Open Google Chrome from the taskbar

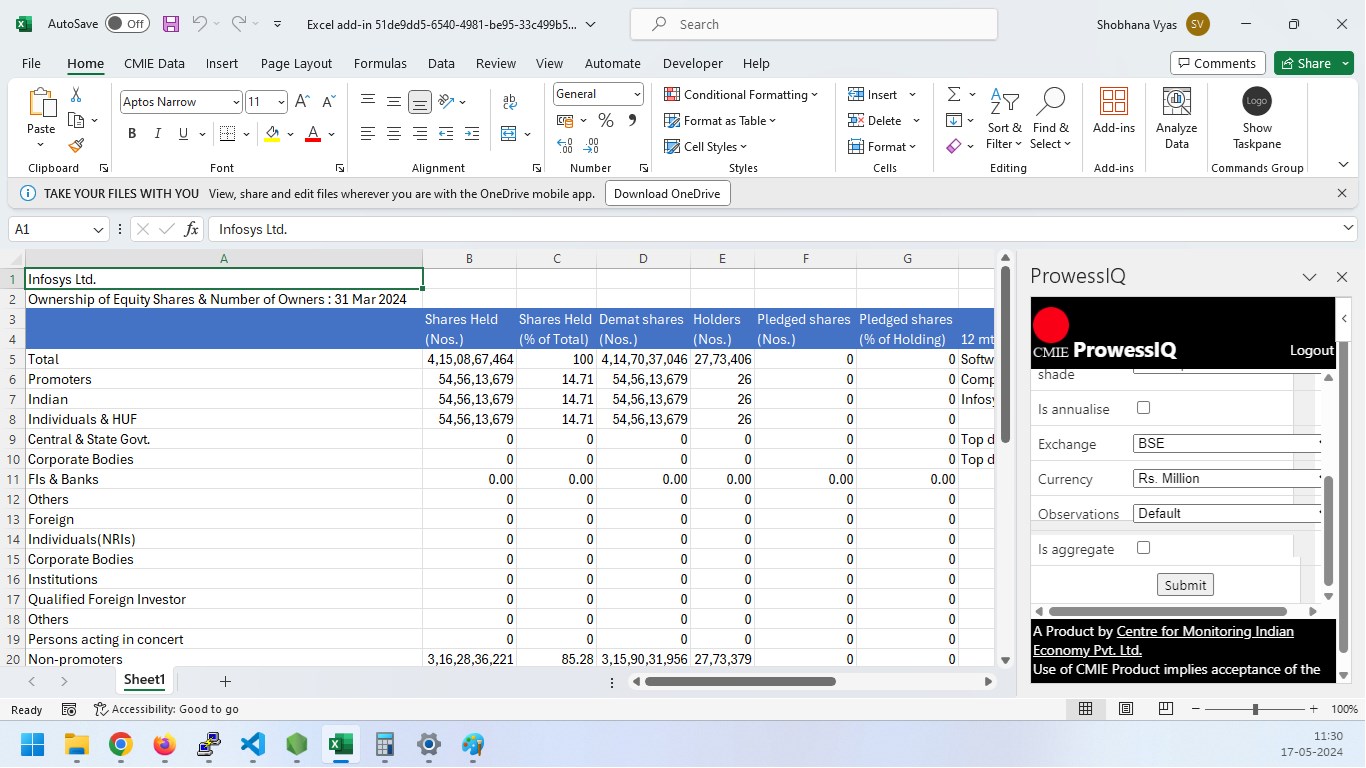[x=121, y=744]
